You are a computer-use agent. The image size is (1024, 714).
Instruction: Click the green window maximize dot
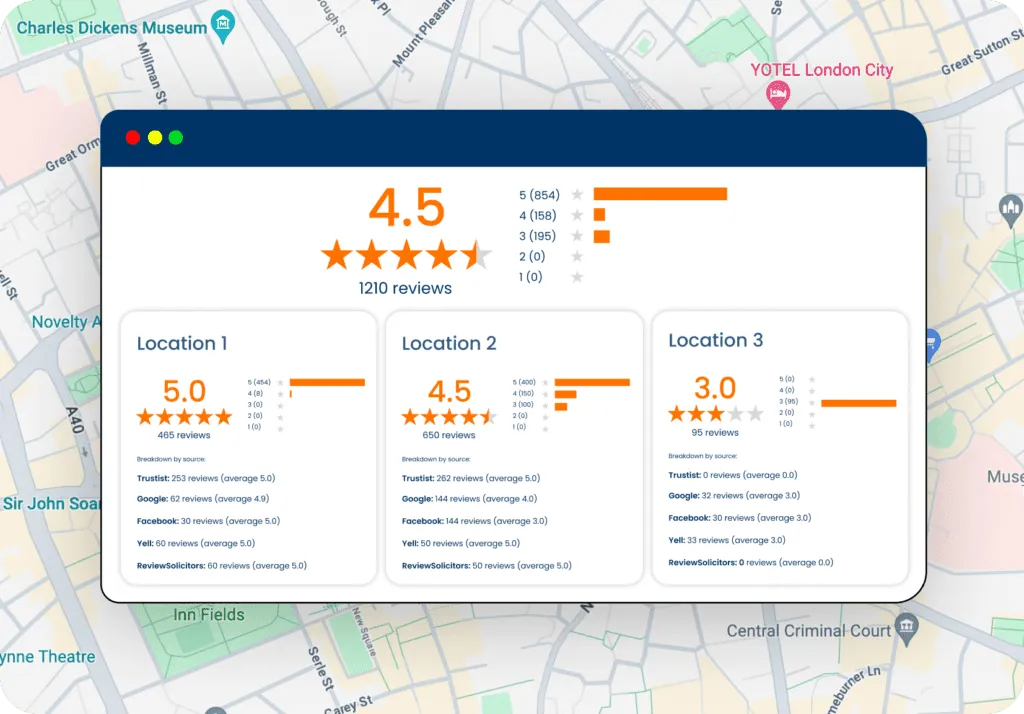(x=176, y=137)
